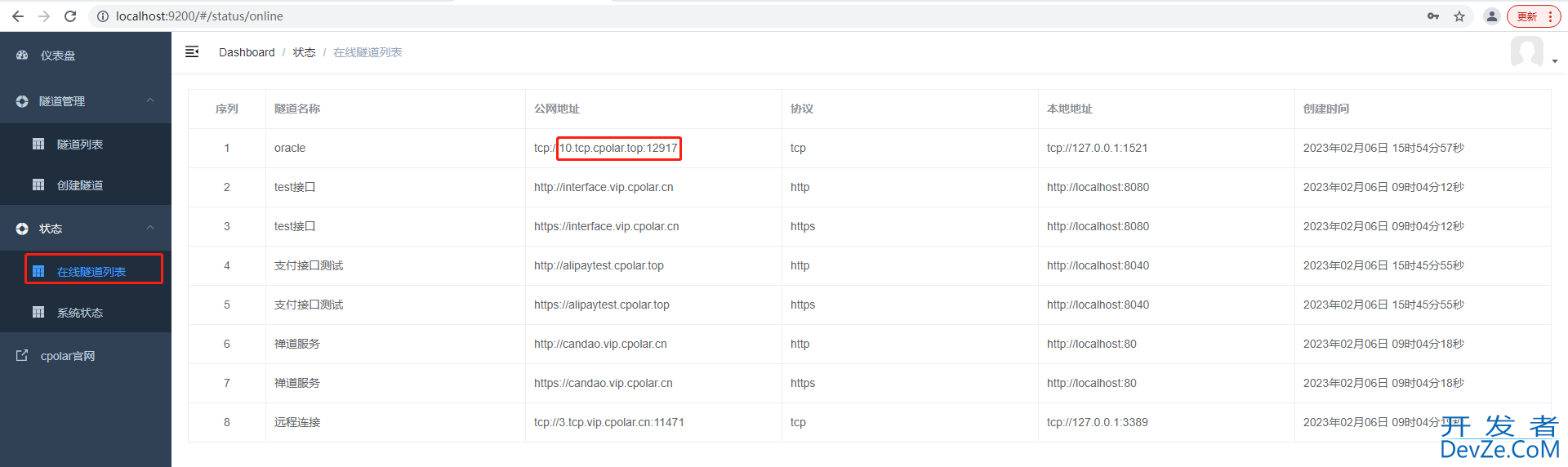Toggle sidebar with hamburger icon

tap(192, 52)
